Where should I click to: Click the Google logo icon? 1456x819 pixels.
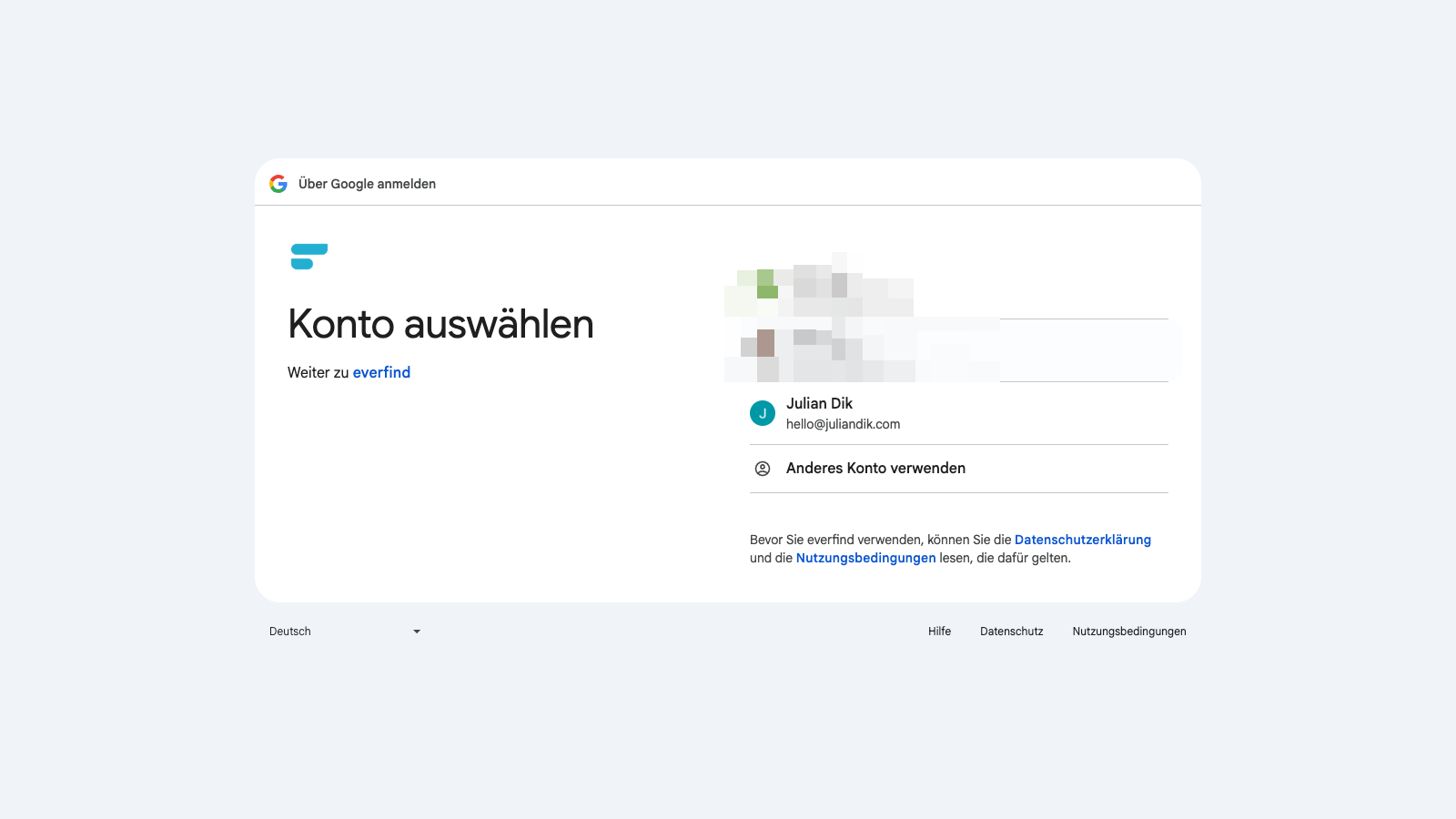(278, 184)
